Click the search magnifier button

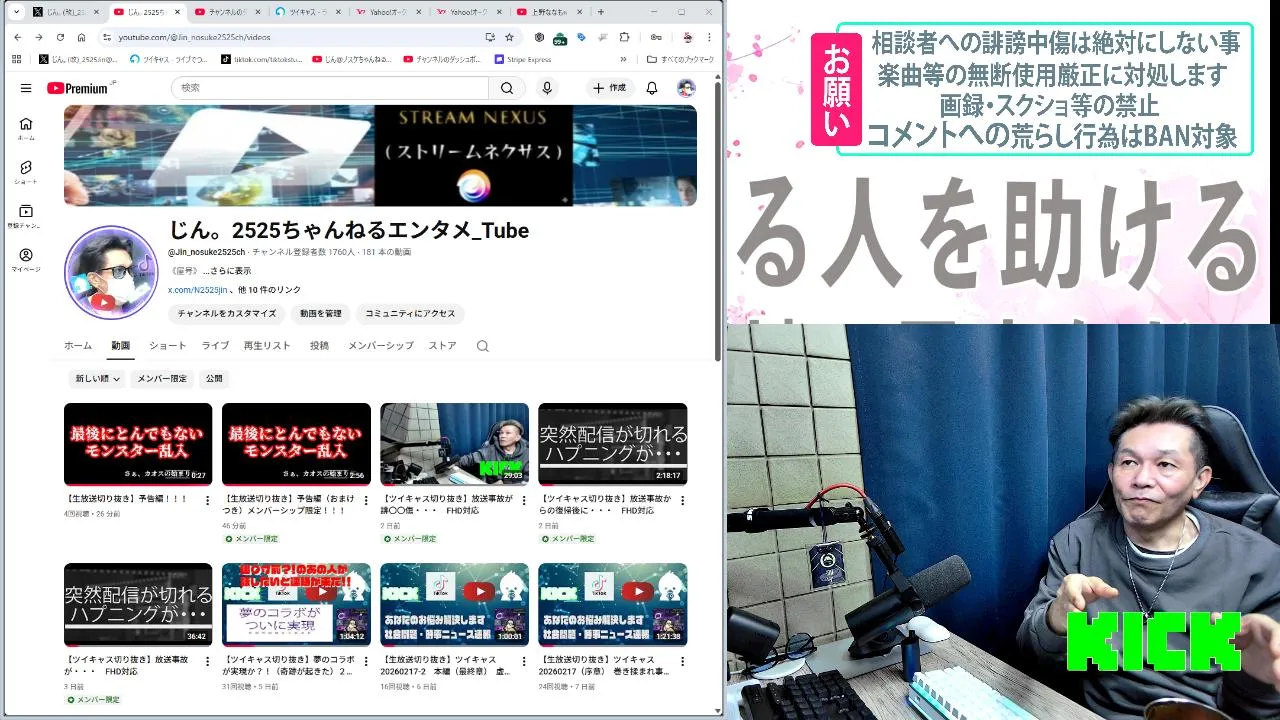tap(507, 88)
